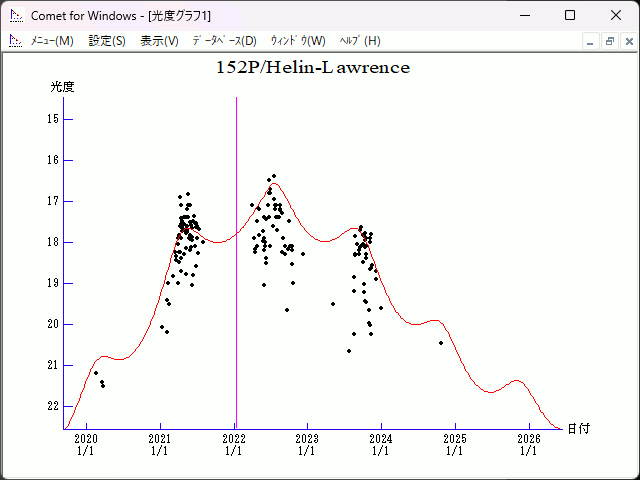640x480 pixels.
Task: Open the child window icon left of メニュー
Action: tap(15, 41)
